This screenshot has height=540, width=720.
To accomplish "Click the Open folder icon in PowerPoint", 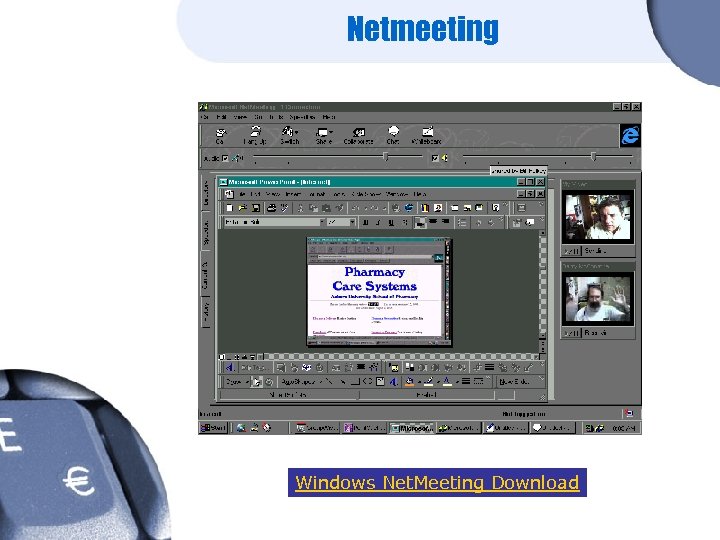I will [x=242, y=208].
